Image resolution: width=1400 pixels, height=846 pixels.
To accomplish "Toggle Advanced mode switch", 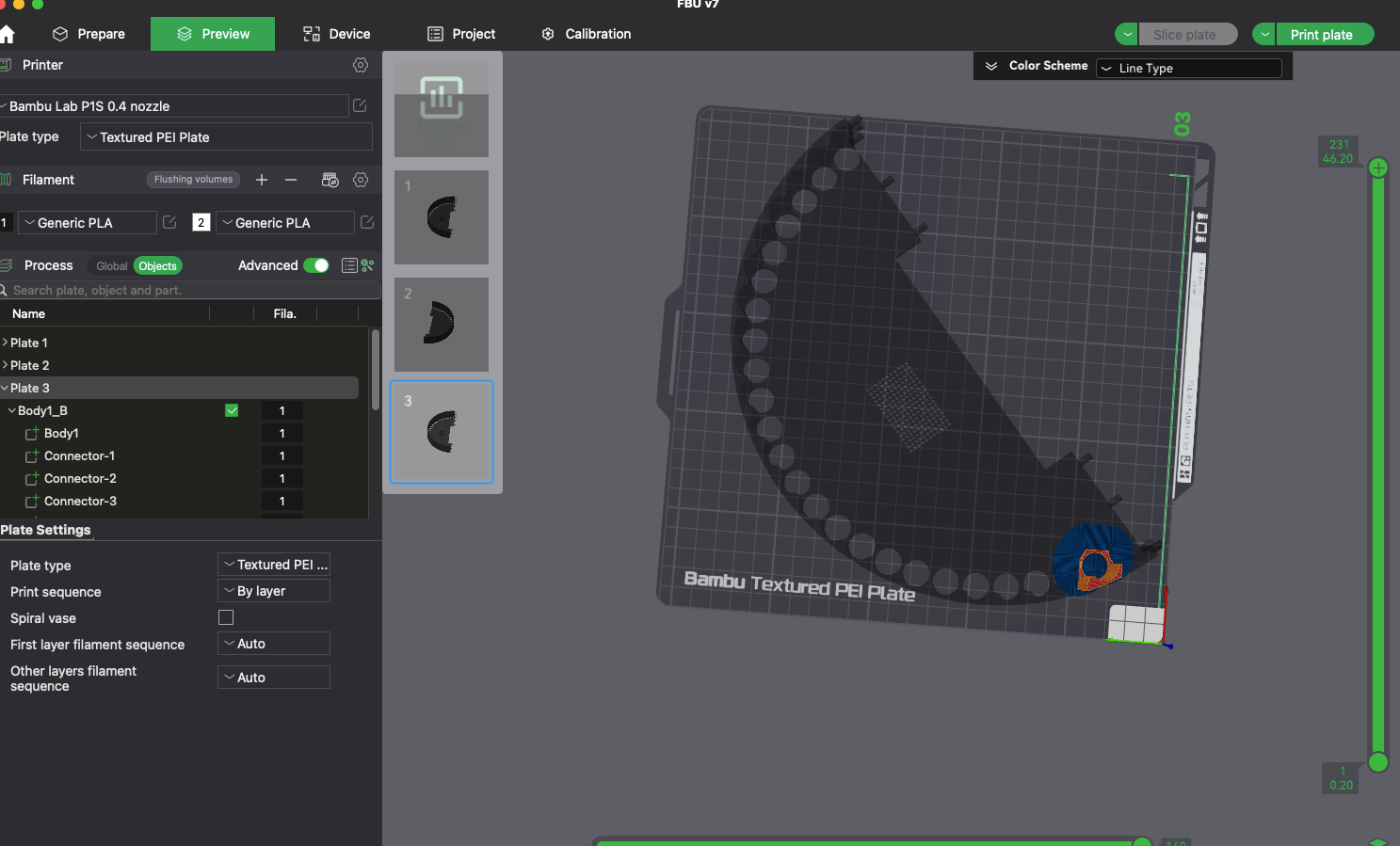I will pos(316,265).
